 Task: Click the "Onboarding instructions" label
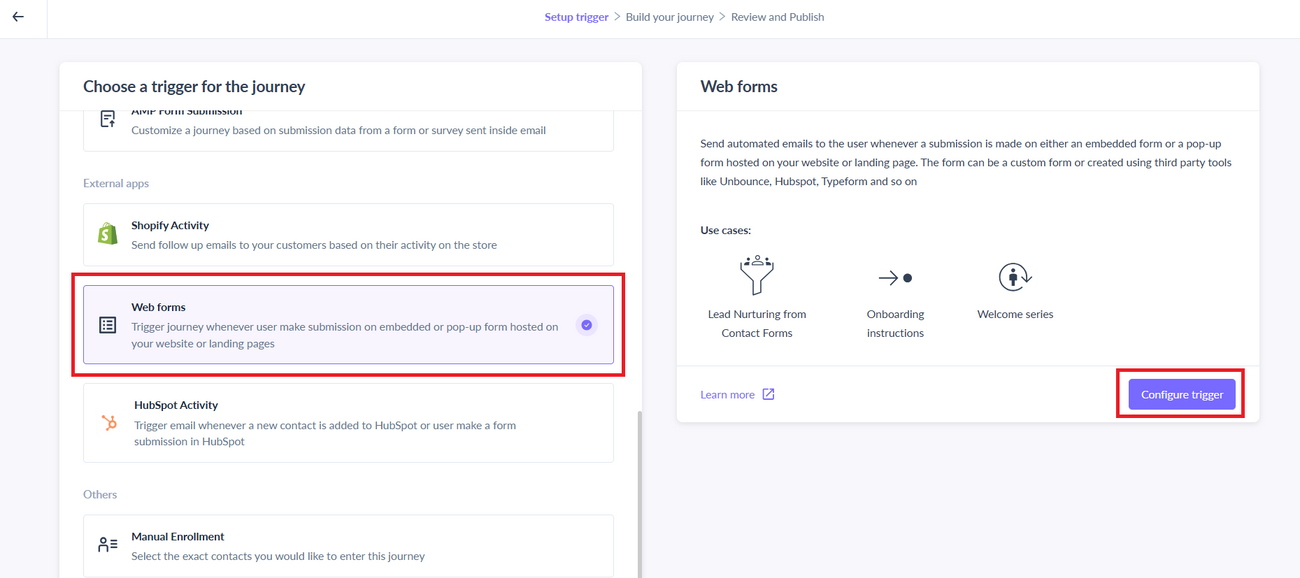tap(895, 323)
